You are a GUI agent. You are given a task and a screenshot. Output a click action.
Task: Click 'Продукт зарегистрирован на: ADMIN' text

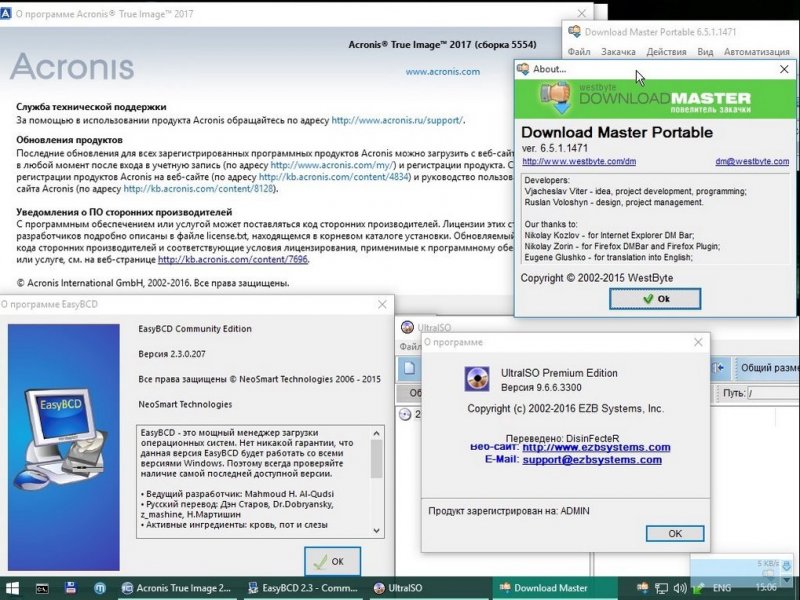tap(509, 511)
